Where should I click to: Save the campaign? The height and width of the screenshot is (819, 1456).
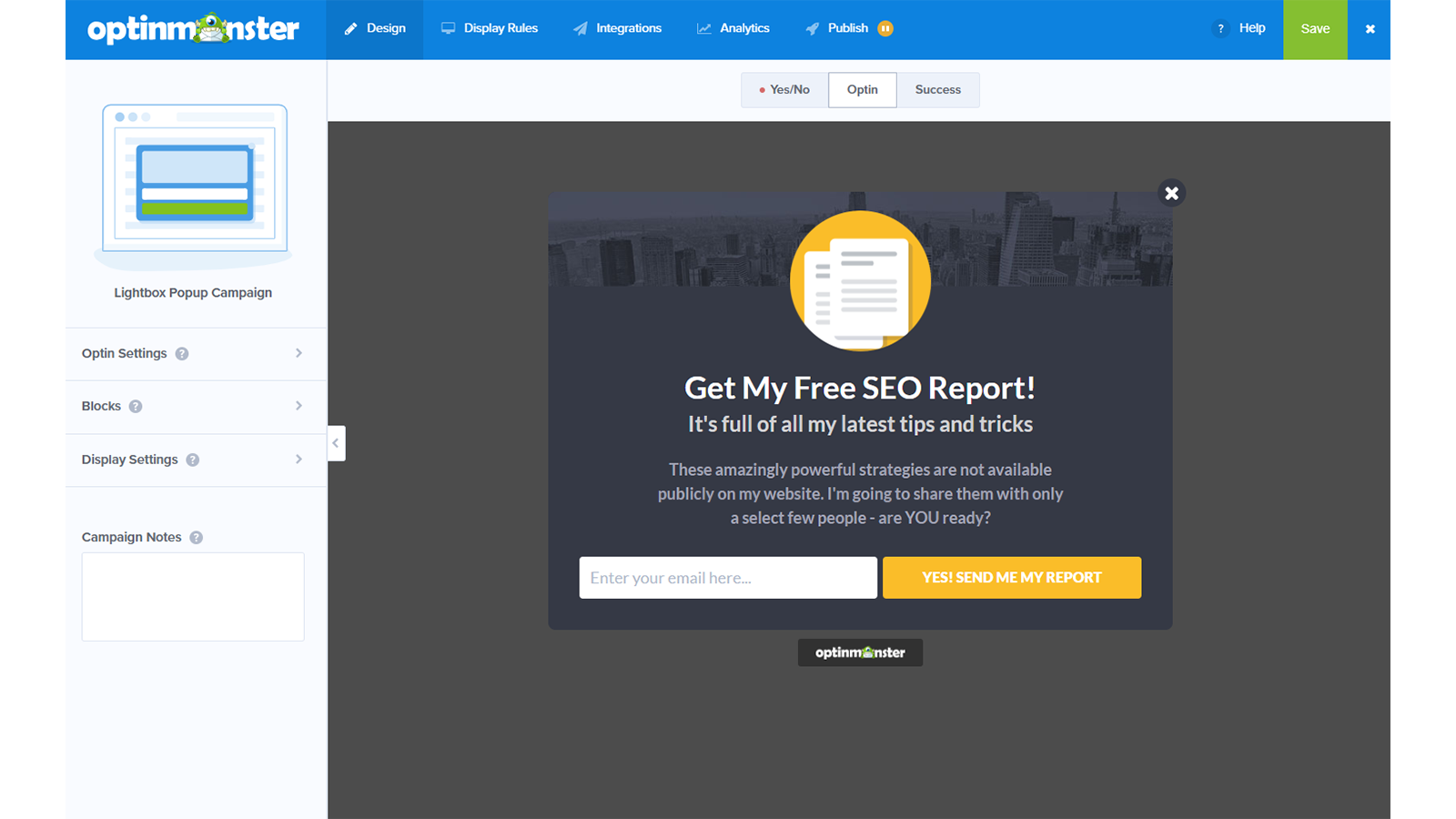1315,29
